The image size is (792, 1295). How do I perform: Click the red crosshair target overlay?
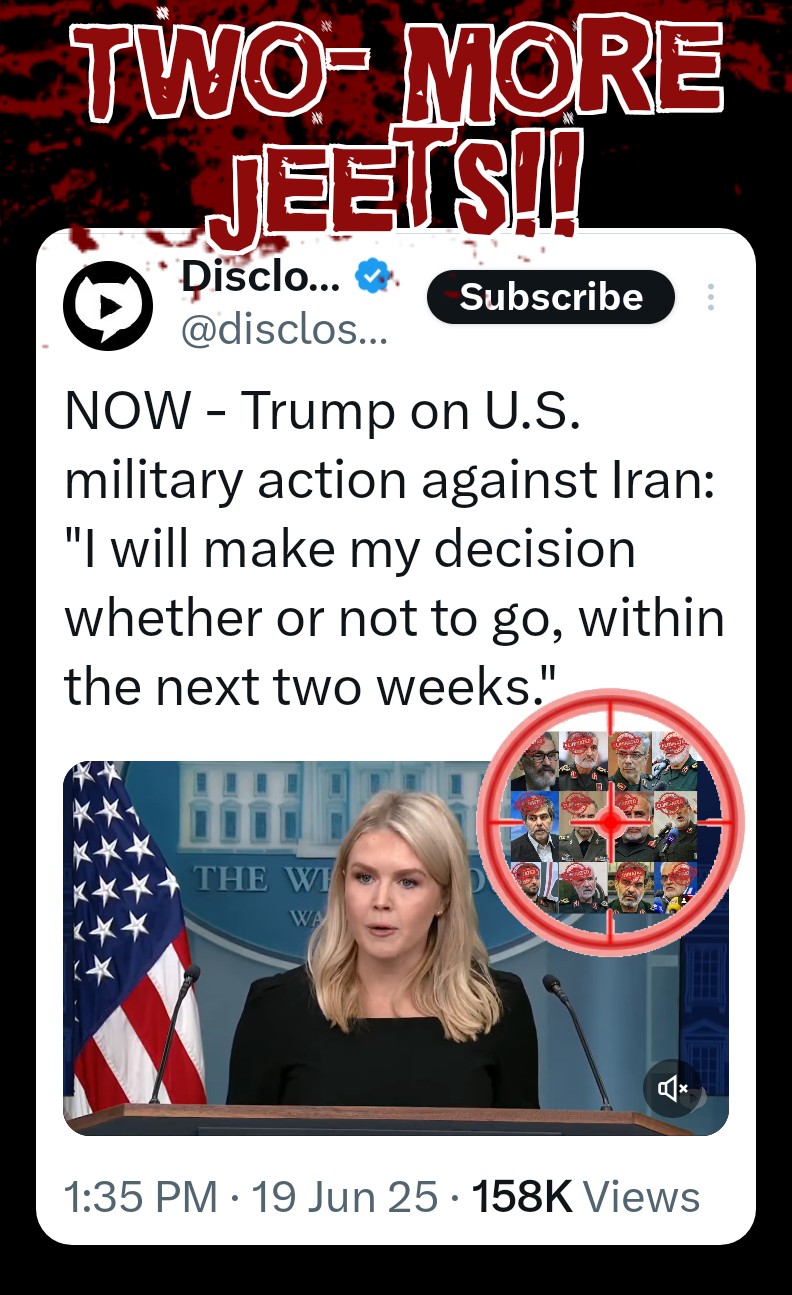point(610,821)
